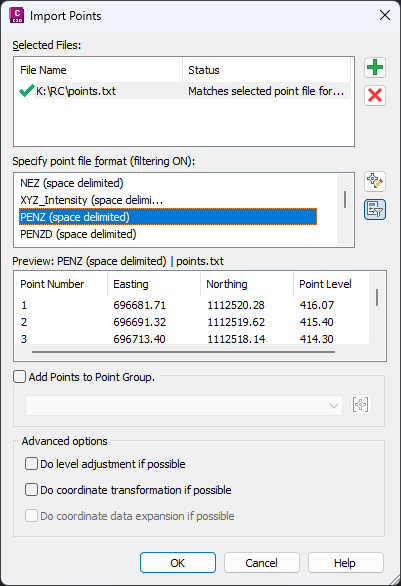Open the manage point file formats icon
The width and height of the screenshot is (401, 586).
(375, 182)
